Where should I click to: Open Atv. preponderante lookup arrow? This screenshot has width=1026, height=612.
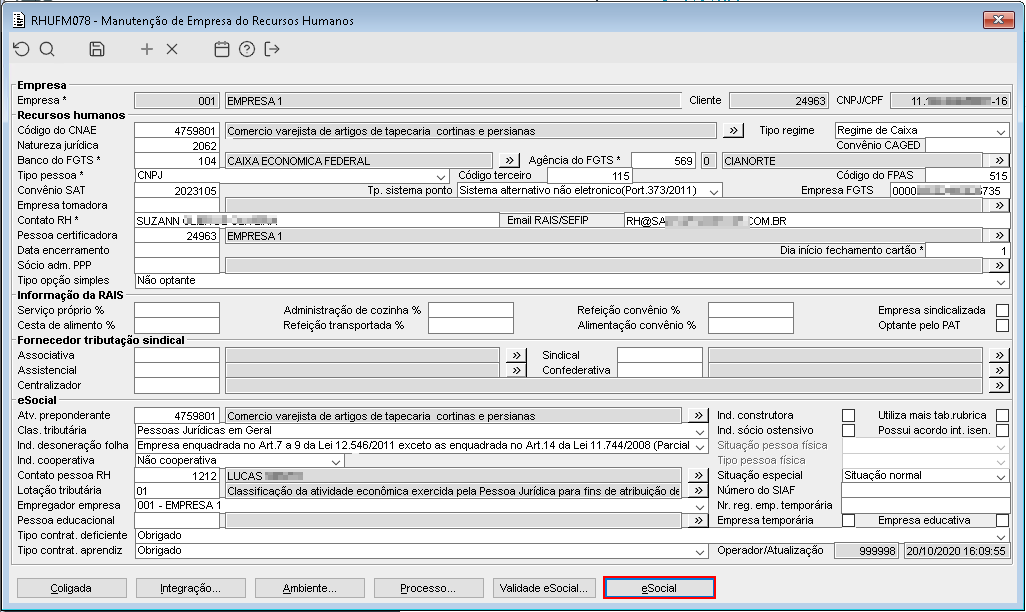698,416
